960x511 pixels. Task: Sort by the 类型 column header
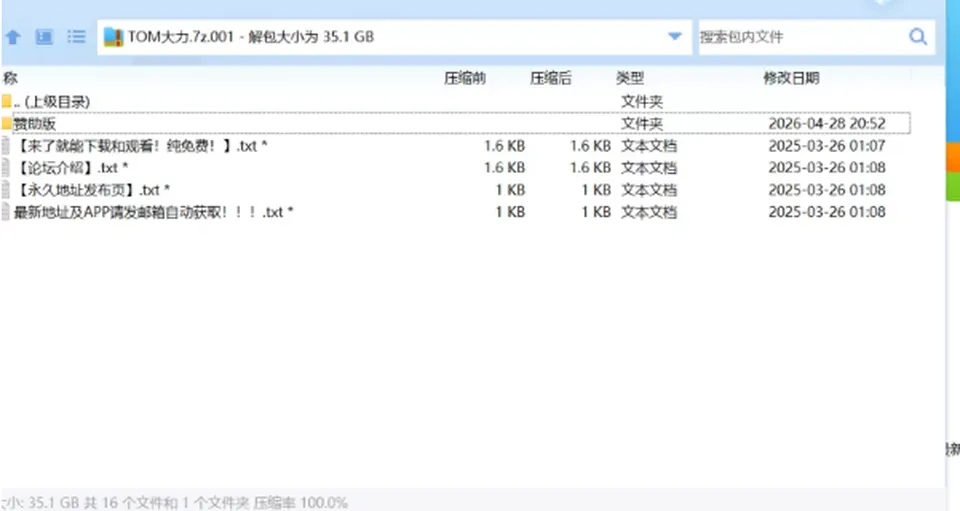(x=630, y=78)
